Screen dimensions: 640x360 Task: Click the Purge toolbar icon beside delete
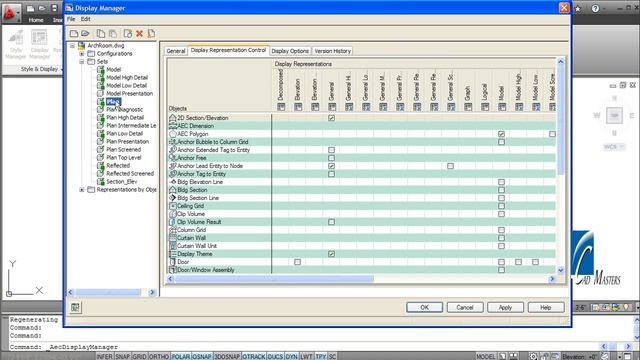[x=151, y=33]
